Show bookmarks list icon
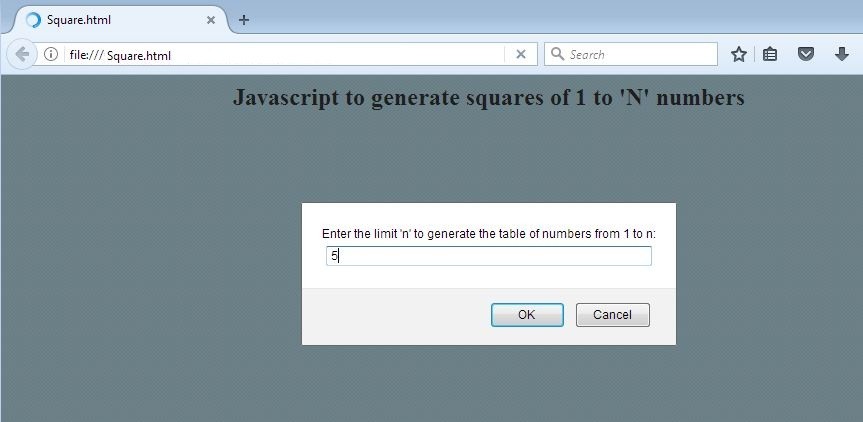 pos(769,54)
